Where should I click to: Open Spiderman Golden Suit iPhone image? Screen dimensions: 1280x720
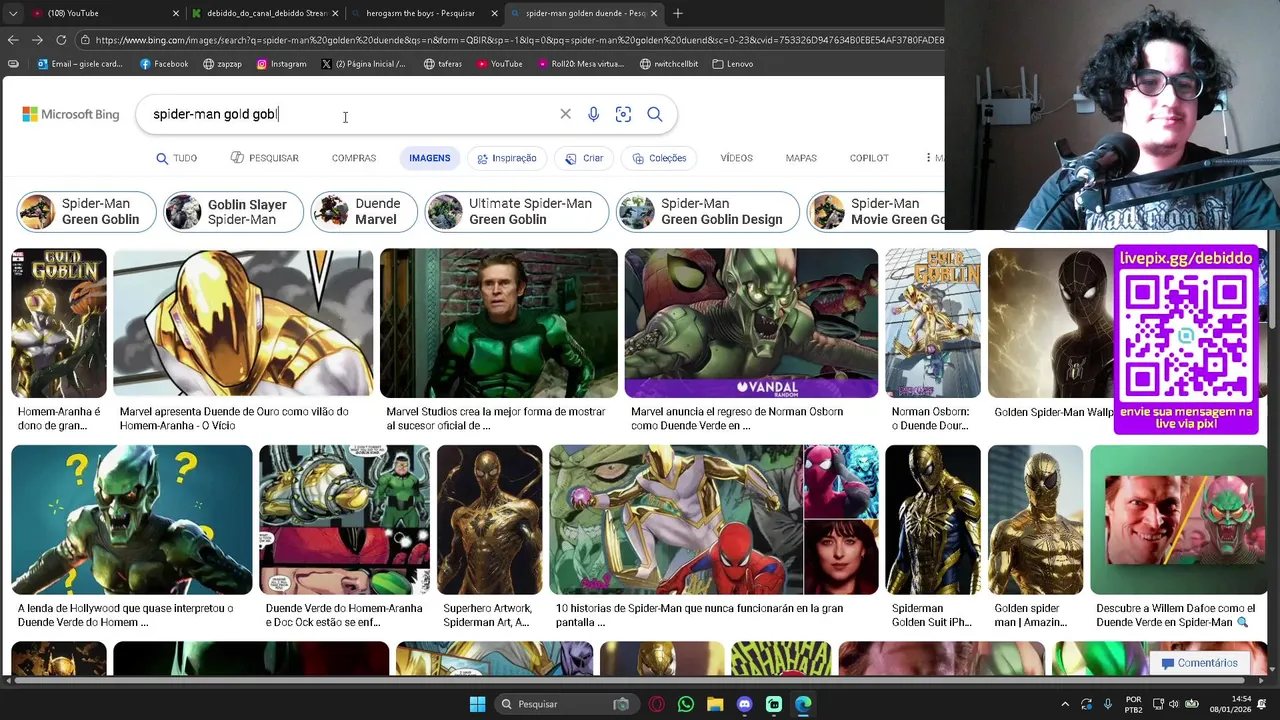(933, 520)
